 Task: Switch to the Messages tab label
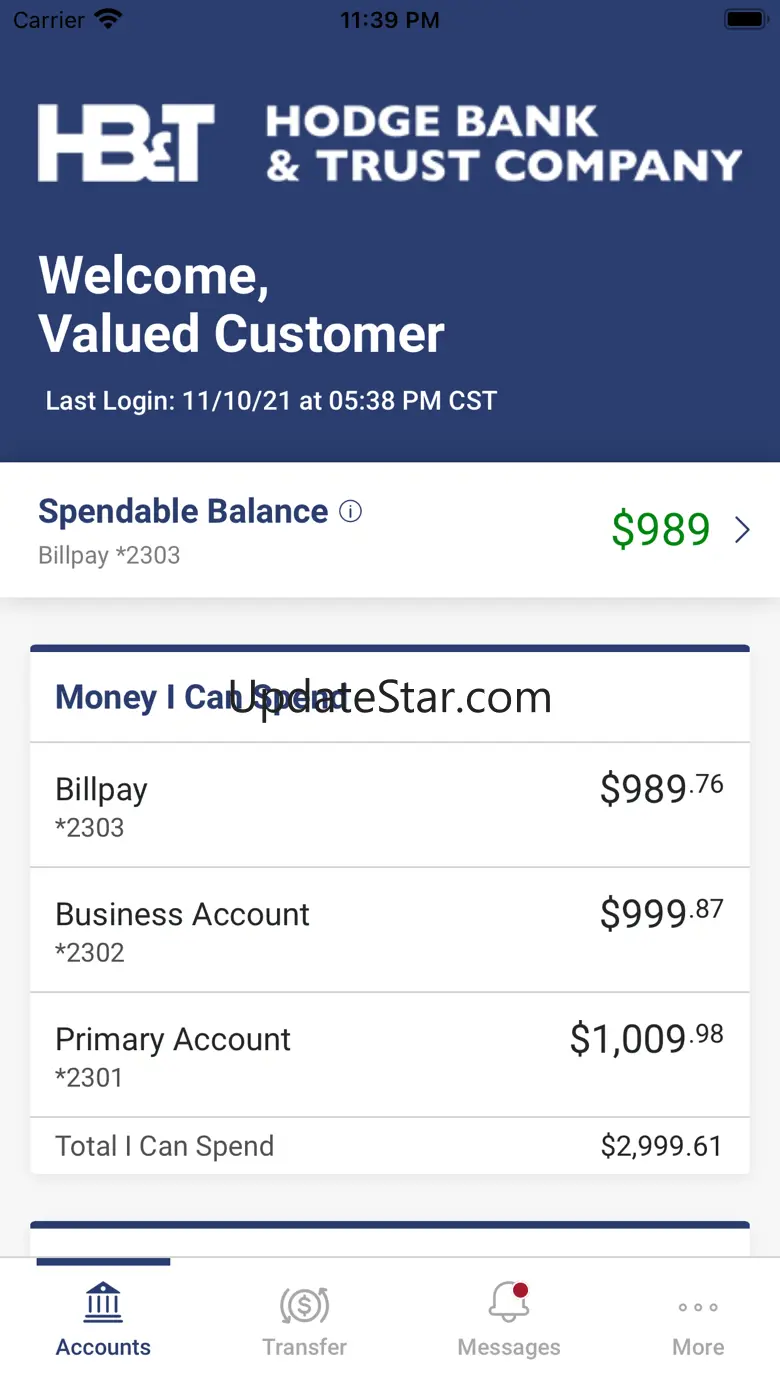[x=509, y=1347]
